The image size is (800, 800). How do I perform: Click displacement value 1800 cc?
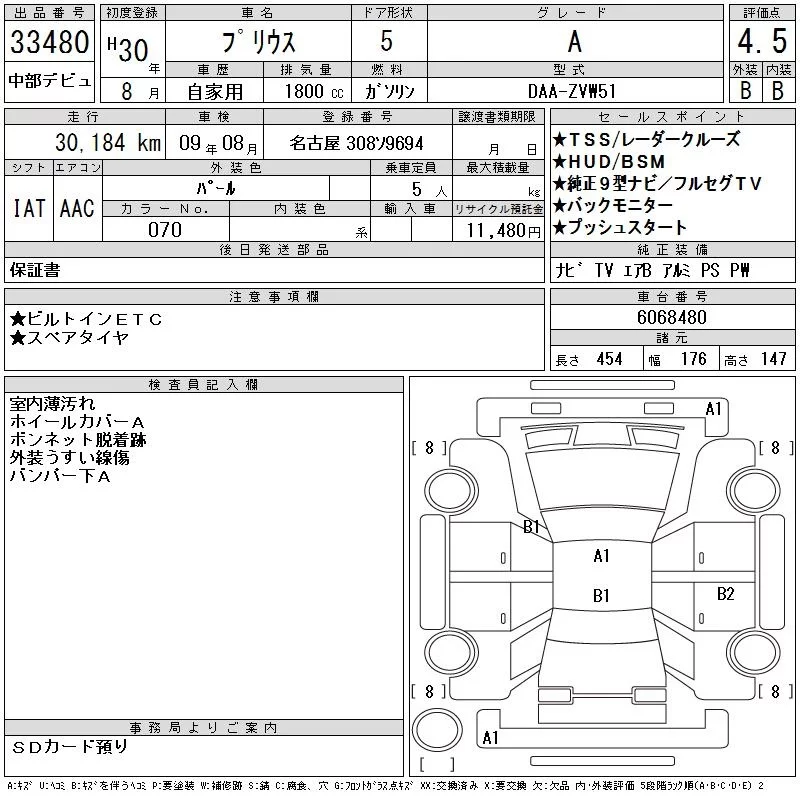pyautogui.click(x=314, y=91)
